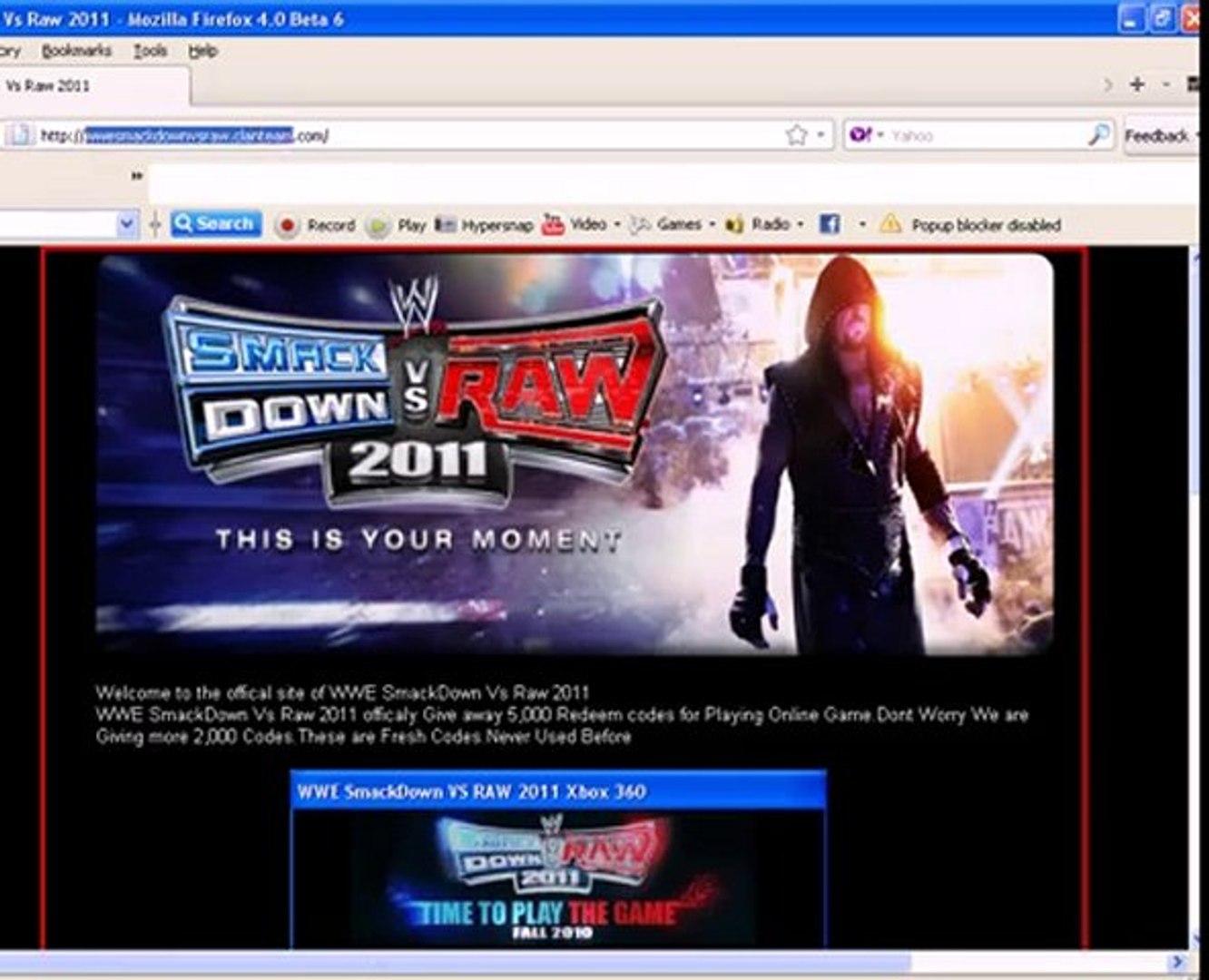Click the Feedback button
This screenshot has width=1209, height=980.
coord(1159,135)
